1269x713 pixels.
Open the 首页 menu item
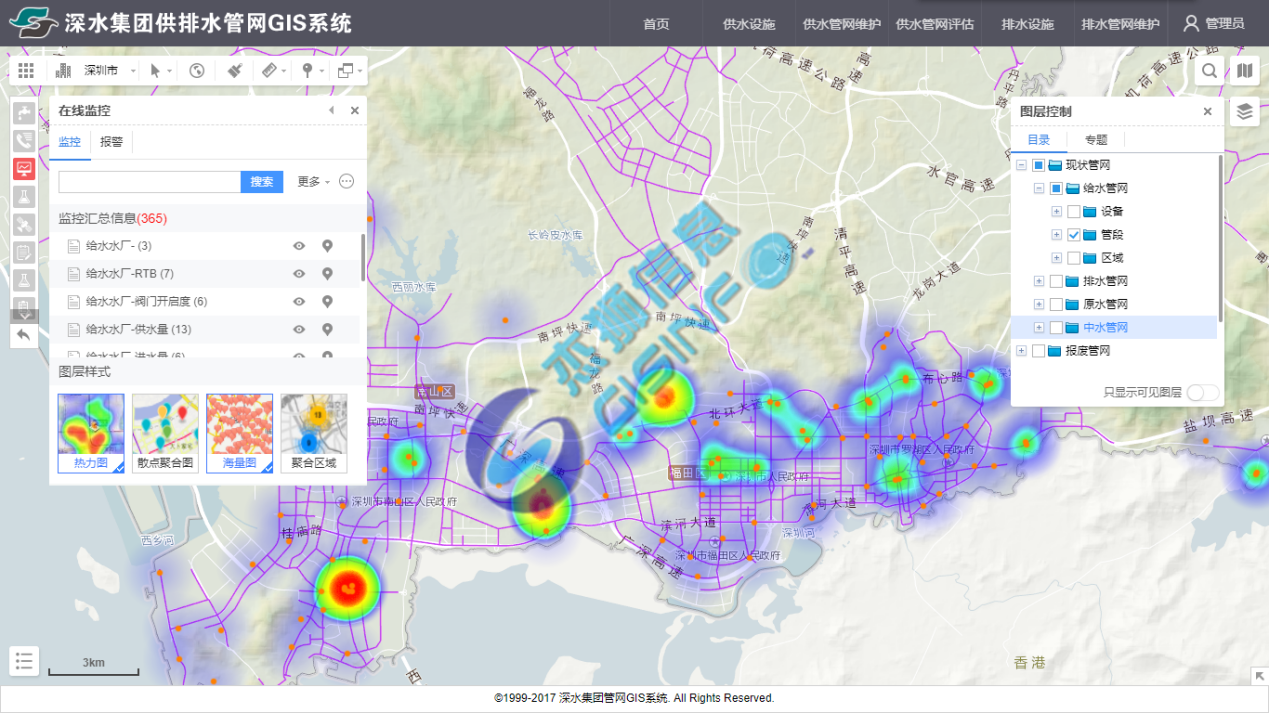(656, 24)
